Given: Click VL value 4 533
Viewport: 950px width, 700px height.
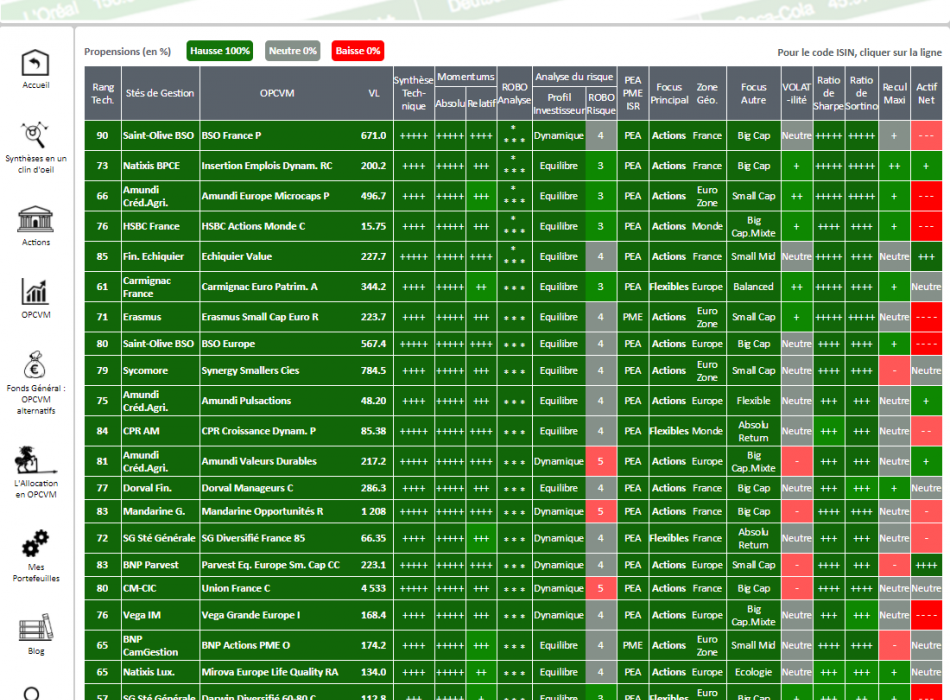Looking at the screenshot, I should pyautogui.click(x=373, y=588).
